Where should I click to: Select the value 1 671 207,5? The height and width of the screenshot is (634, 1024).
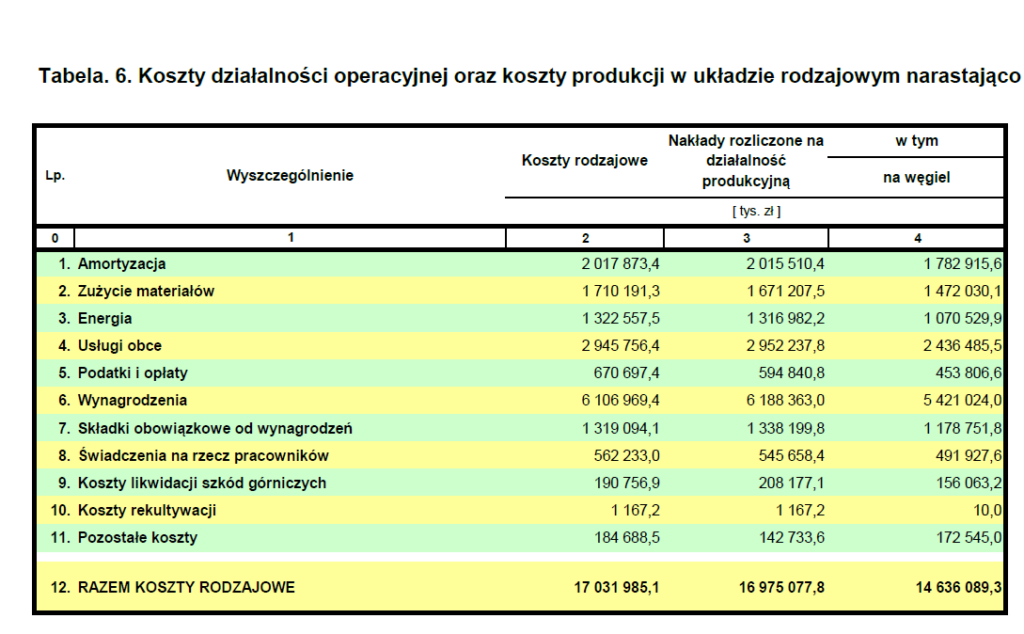[785, 291]
